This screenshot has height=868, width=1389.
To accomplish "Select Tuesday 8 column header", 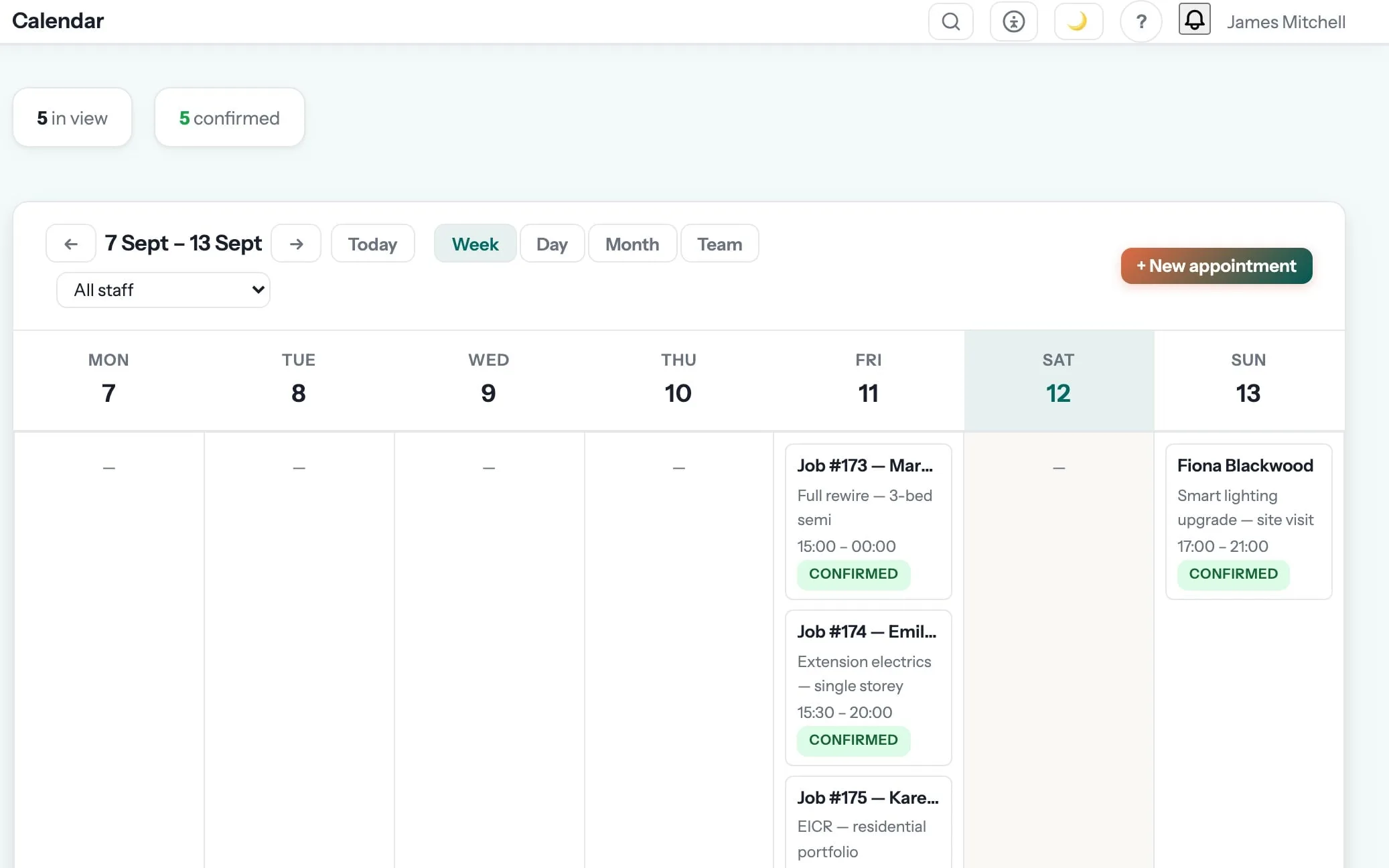I will [299, 379].
